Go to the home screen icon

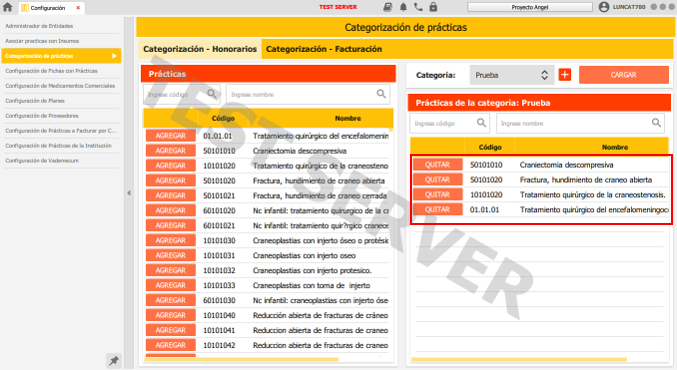(7, 7)
